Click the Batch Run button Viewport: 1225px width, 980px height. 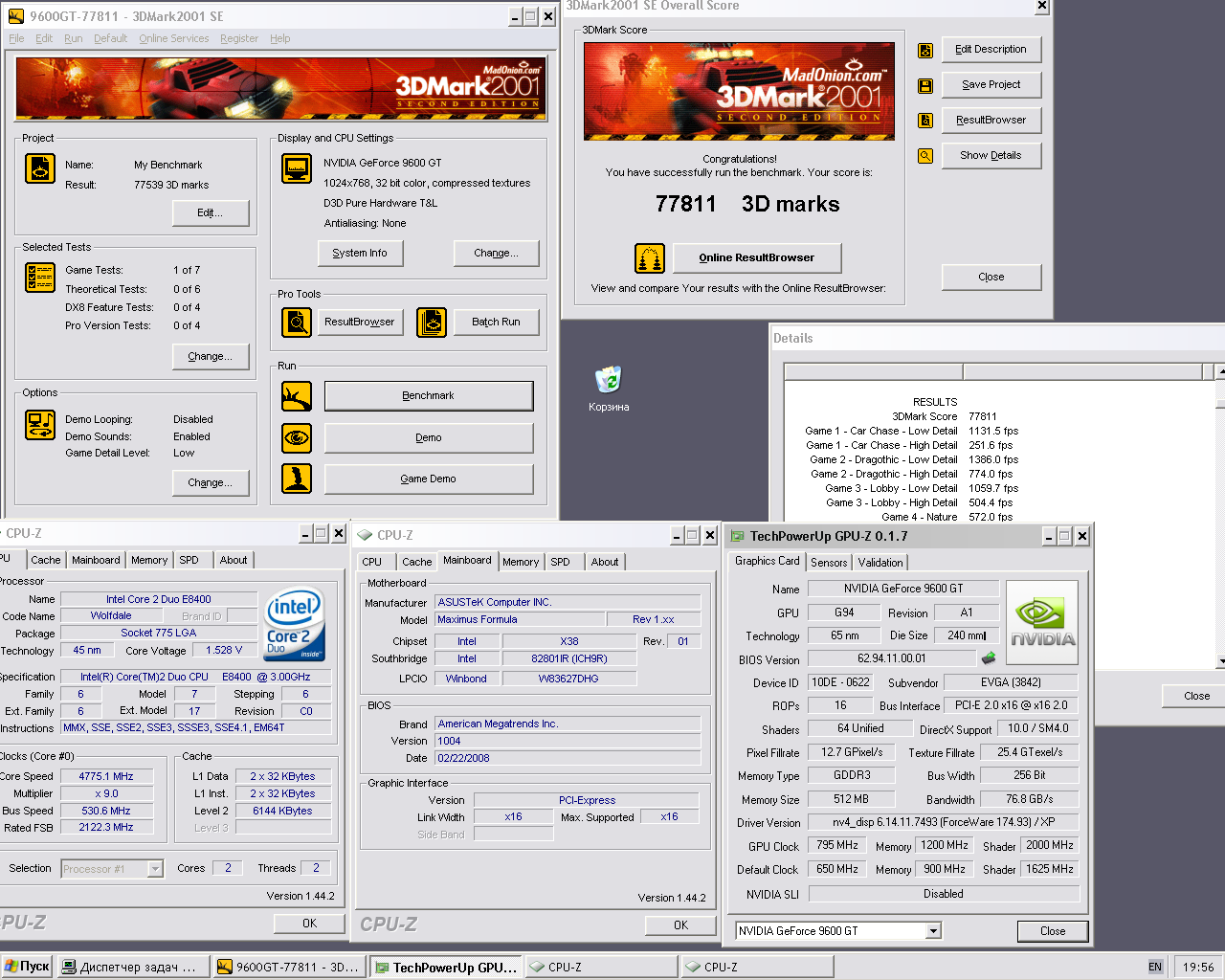496,323
